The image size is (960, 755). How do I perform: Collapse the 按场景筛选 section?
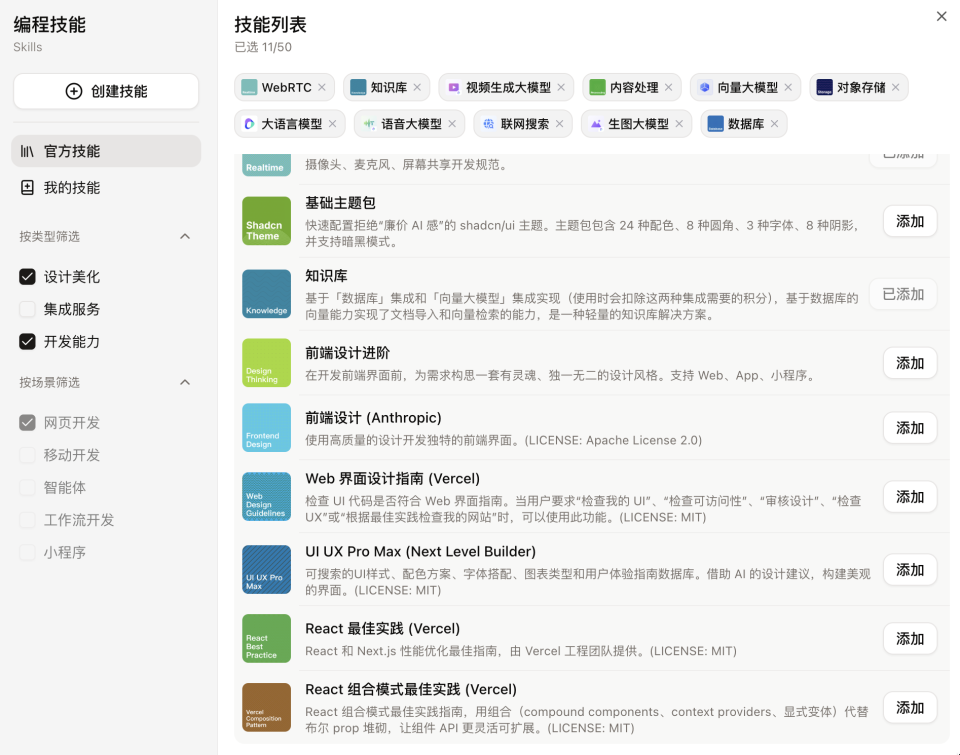pyautogui.click(x=185, y=382)
